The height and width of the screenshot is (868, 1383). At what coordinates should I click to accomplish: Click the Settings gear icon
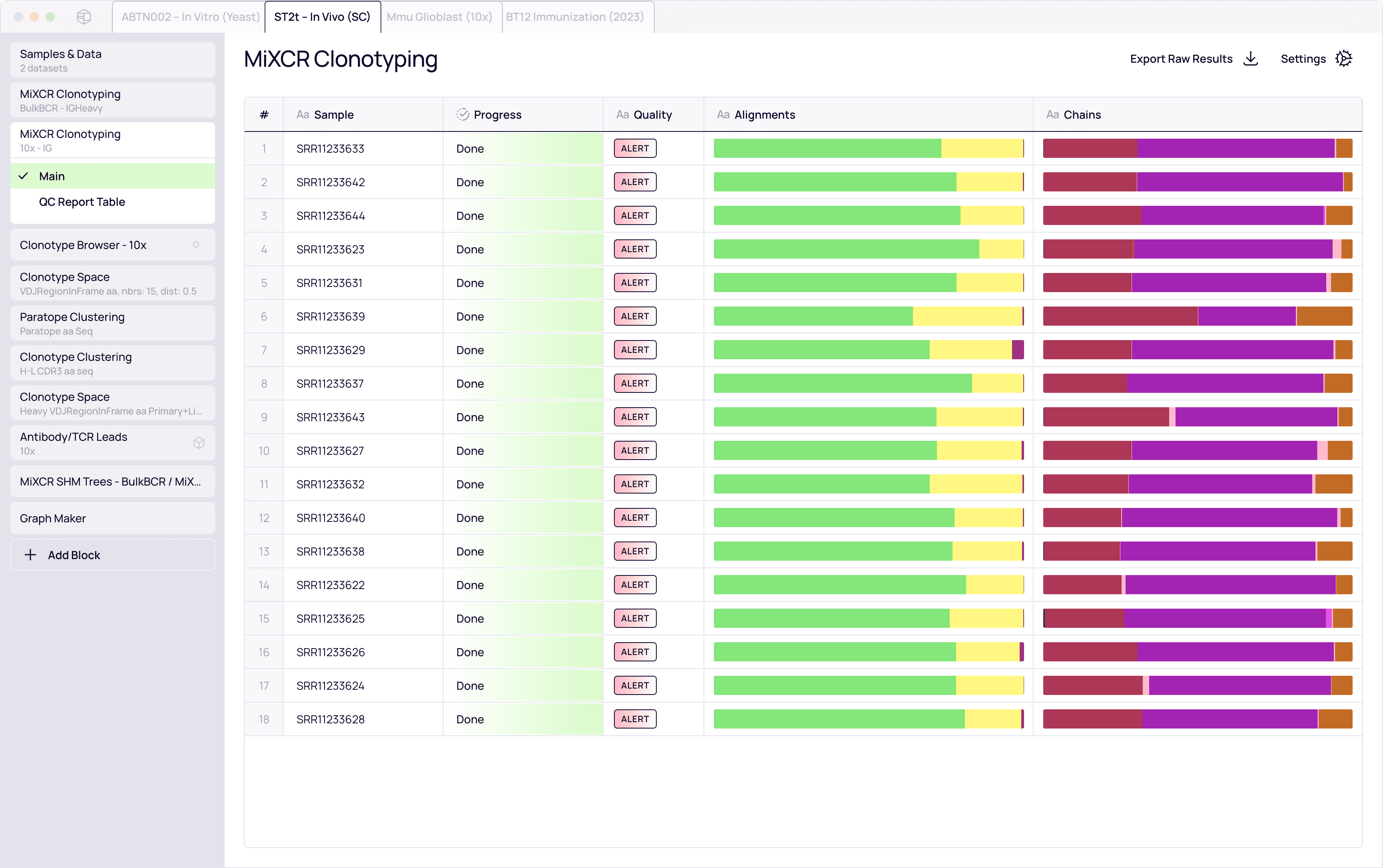[1343, 59]
